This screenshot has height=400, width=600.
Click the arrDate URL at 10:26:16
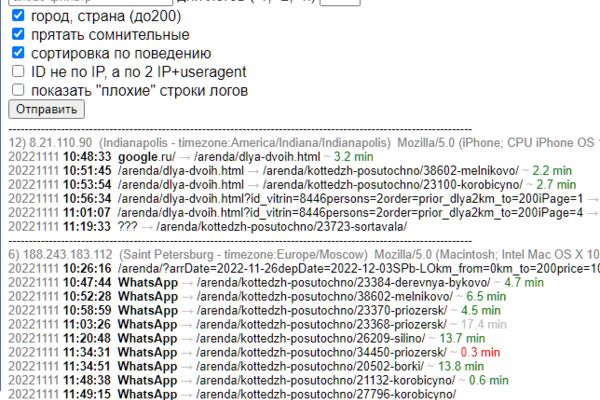[x=359, y=269]
